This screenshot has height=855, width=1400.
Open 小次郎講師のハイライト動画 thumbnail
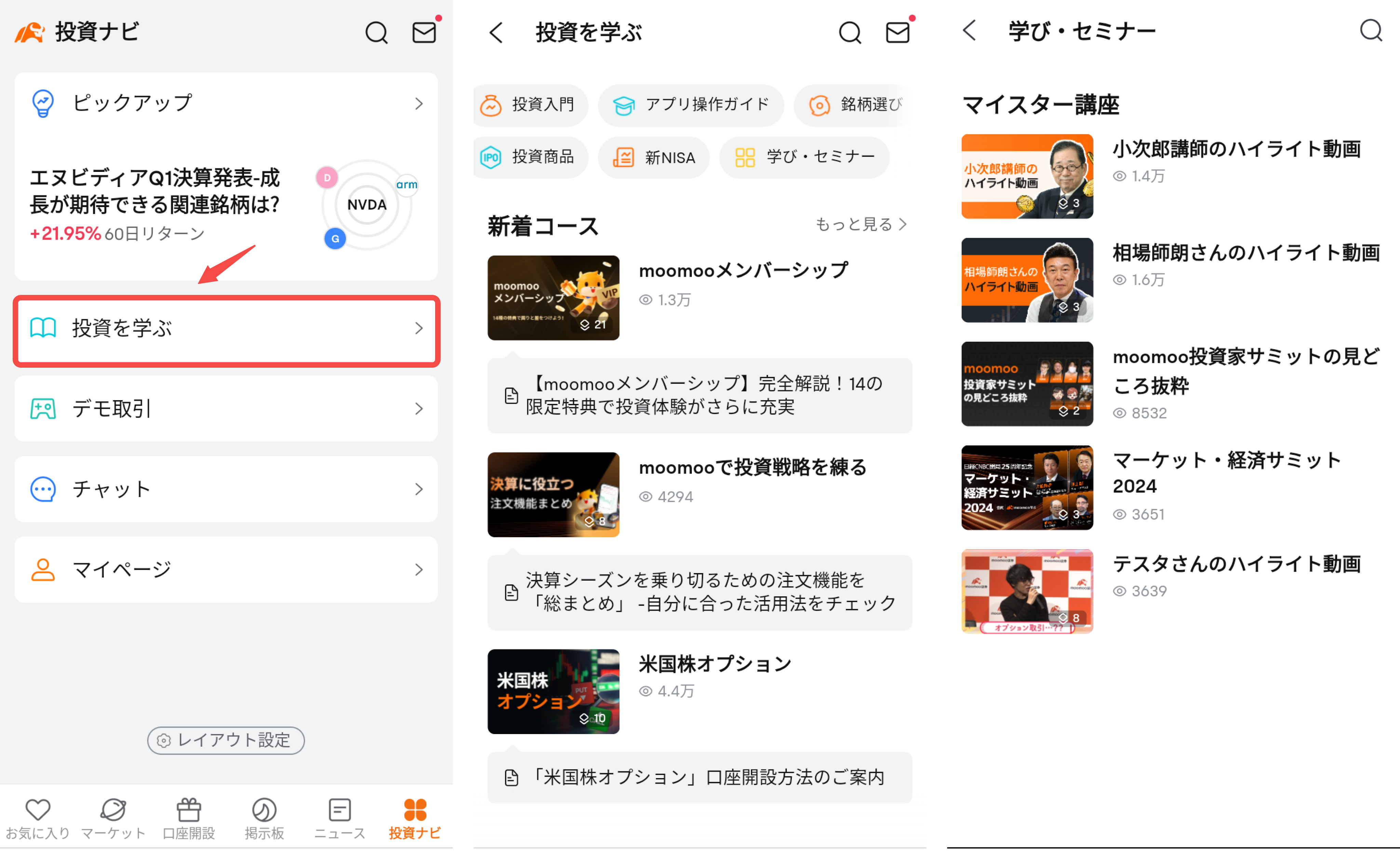(x=1027, y=176)
